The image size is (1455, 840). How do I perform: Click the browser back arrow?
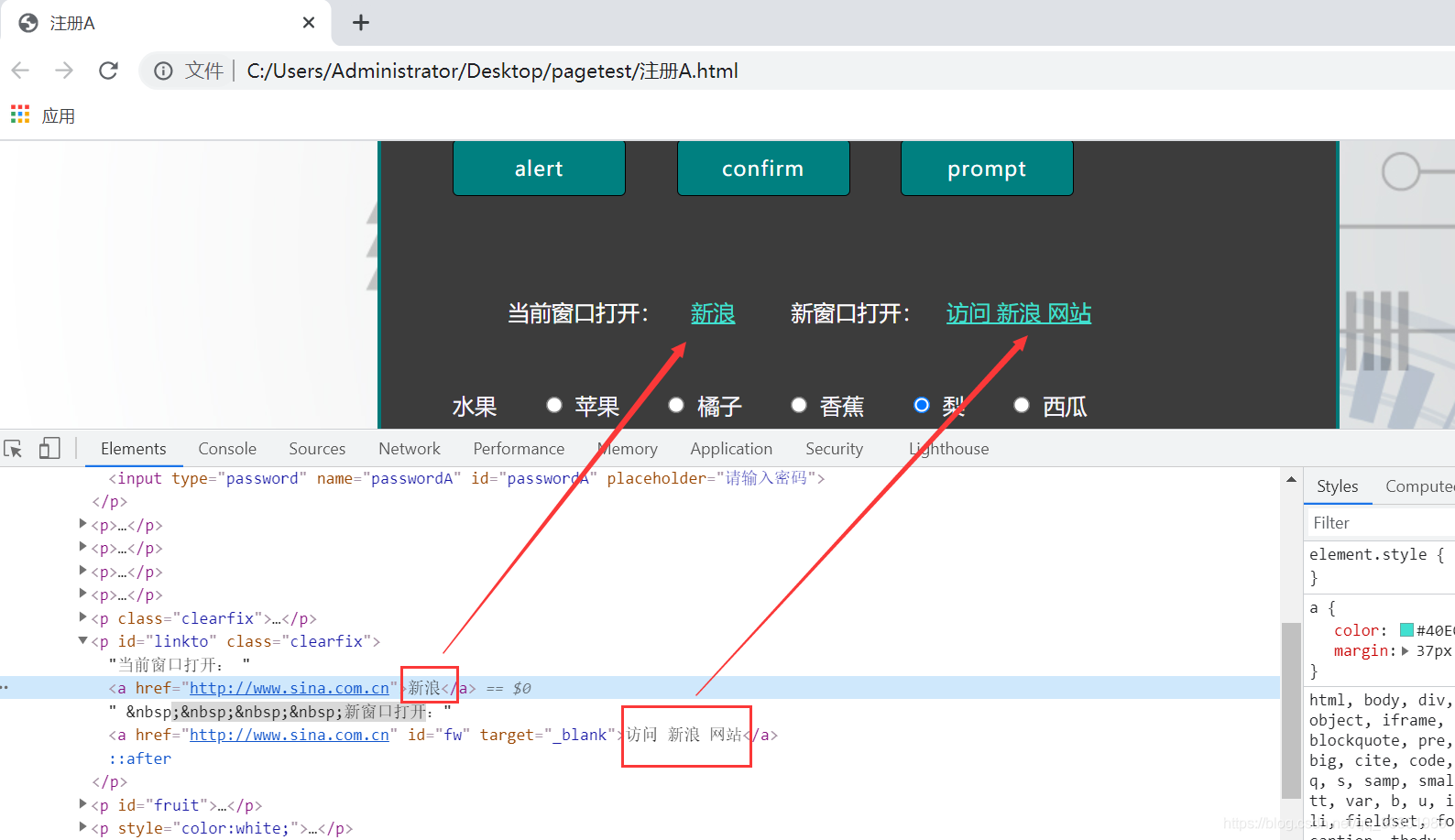[21, 71]
